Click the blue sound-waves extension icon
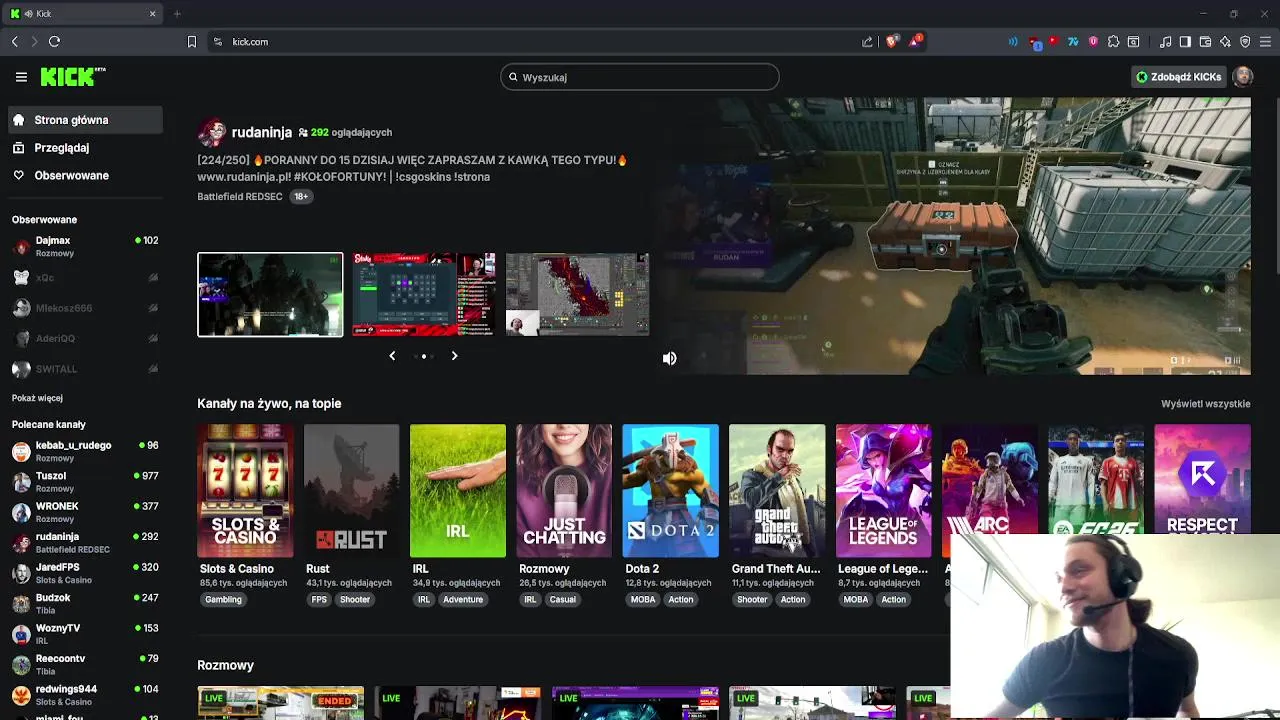 1013,42
